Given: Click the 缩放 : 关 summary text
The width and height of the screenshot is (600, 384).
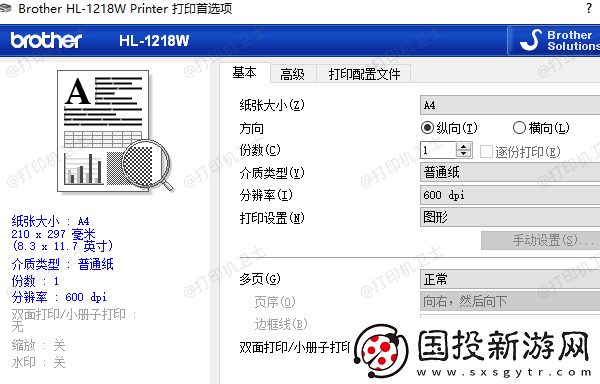Looking at the screenshot, I should 38,345.
